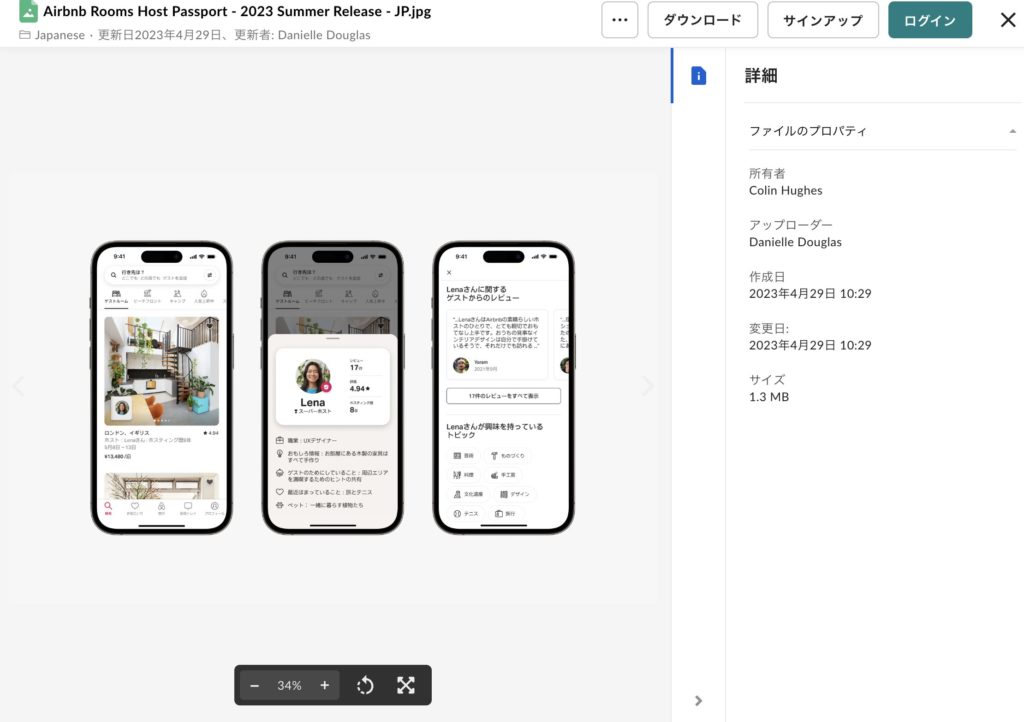The image size is (1024, 722).
Task: Click the green image file type icon
Action: pyautogui.click(x=28, y=13)
